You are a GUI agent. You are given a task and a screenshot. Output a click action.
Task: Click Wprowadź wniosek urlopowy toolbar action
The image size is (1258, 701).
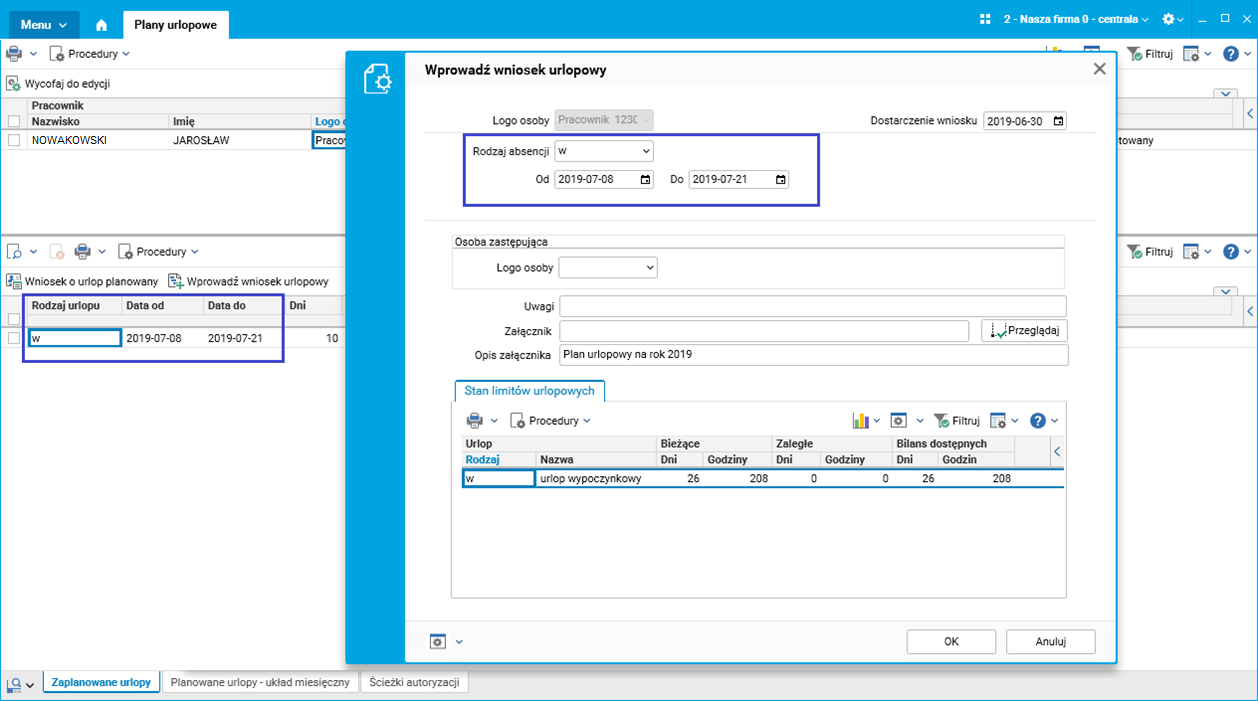248,282
